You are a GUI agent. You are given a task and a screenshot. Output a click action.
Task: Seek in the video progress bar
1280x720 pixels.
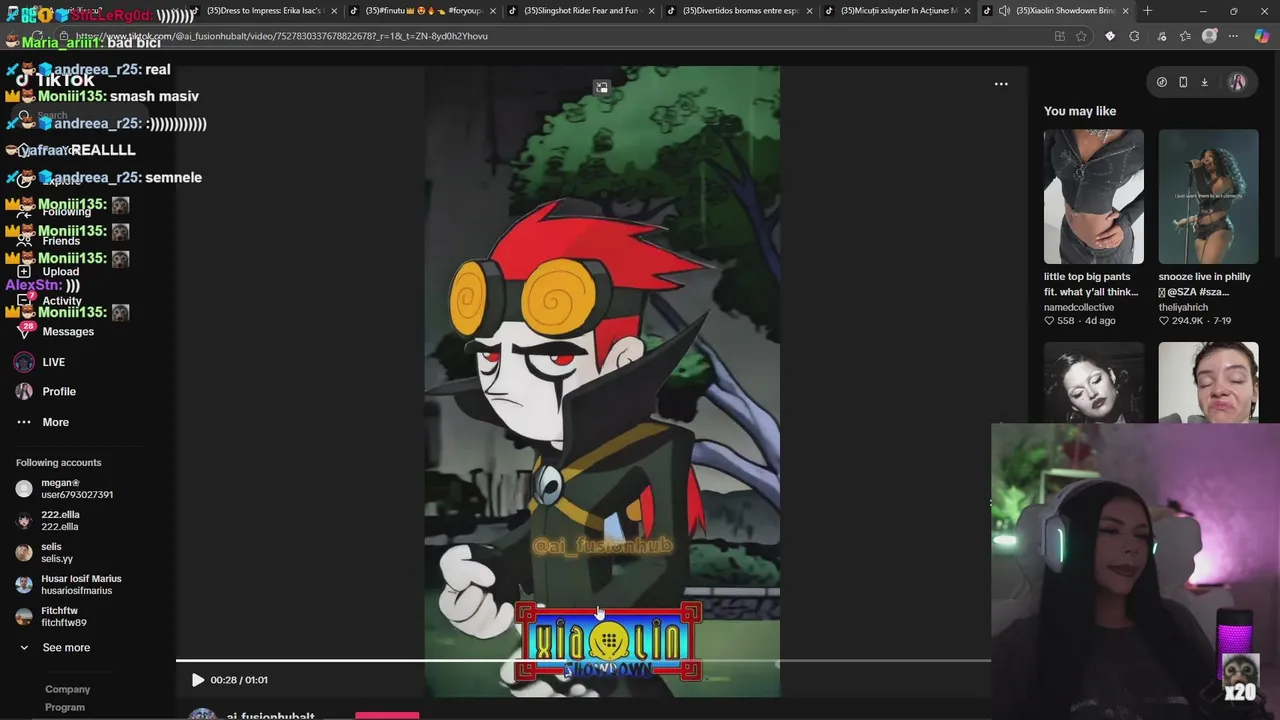(583, 661)
